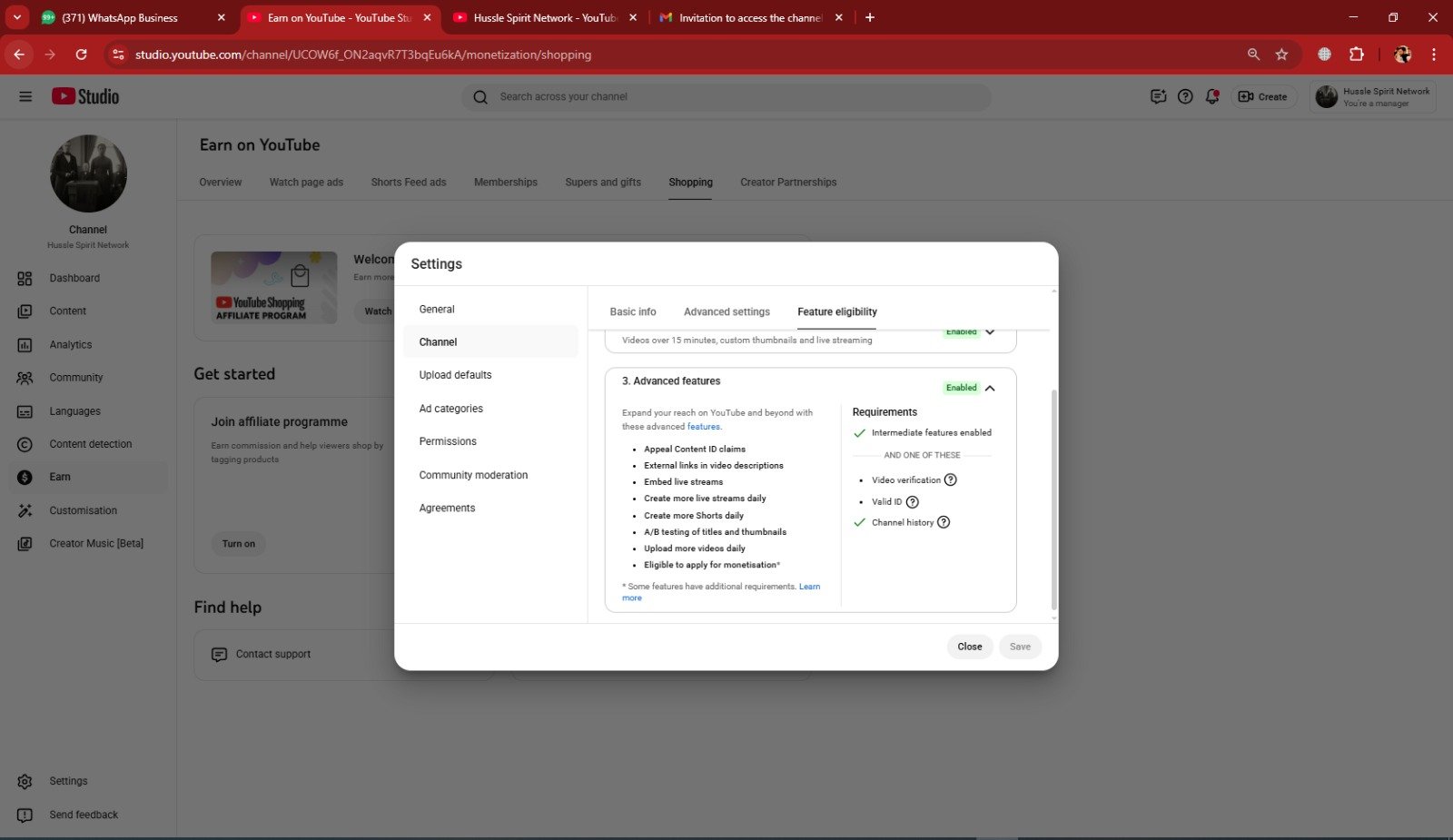Select Permissions in settings sidebar
Screen dimensions: 1453x840
pyautogui.click(x=448, y=441)
